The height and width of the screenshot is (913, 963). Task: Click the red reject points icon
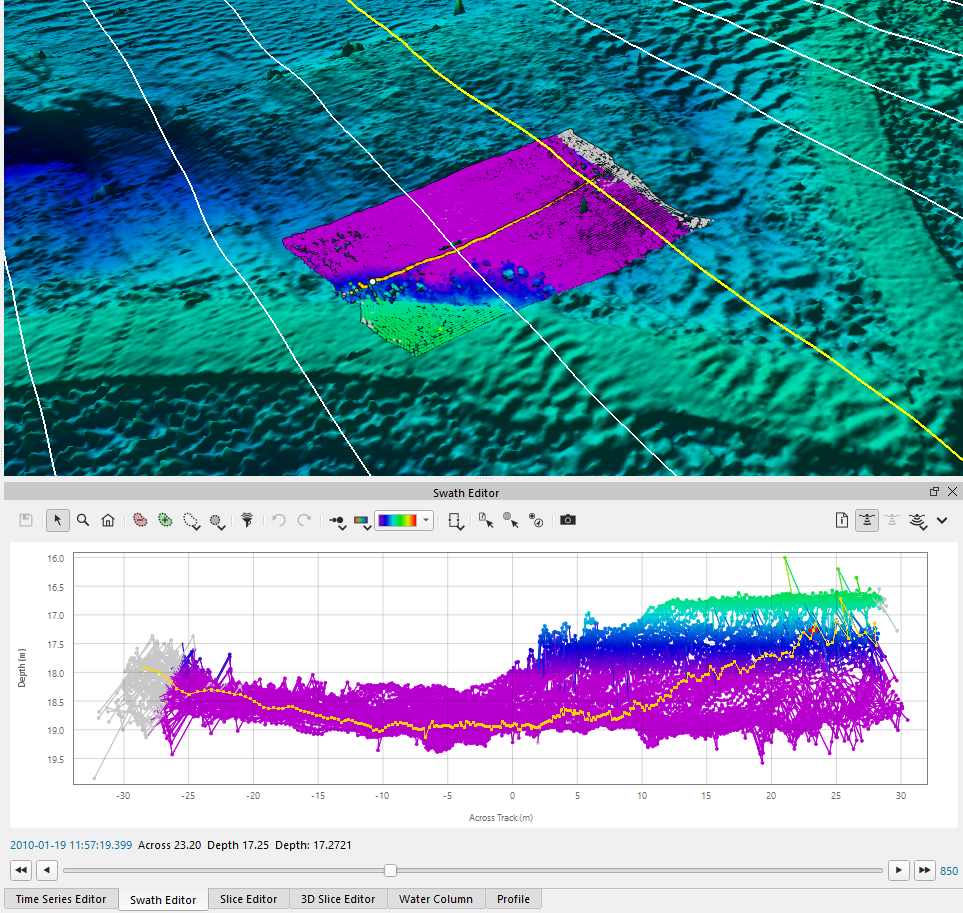pyautogui.click(x=140, y=520)
